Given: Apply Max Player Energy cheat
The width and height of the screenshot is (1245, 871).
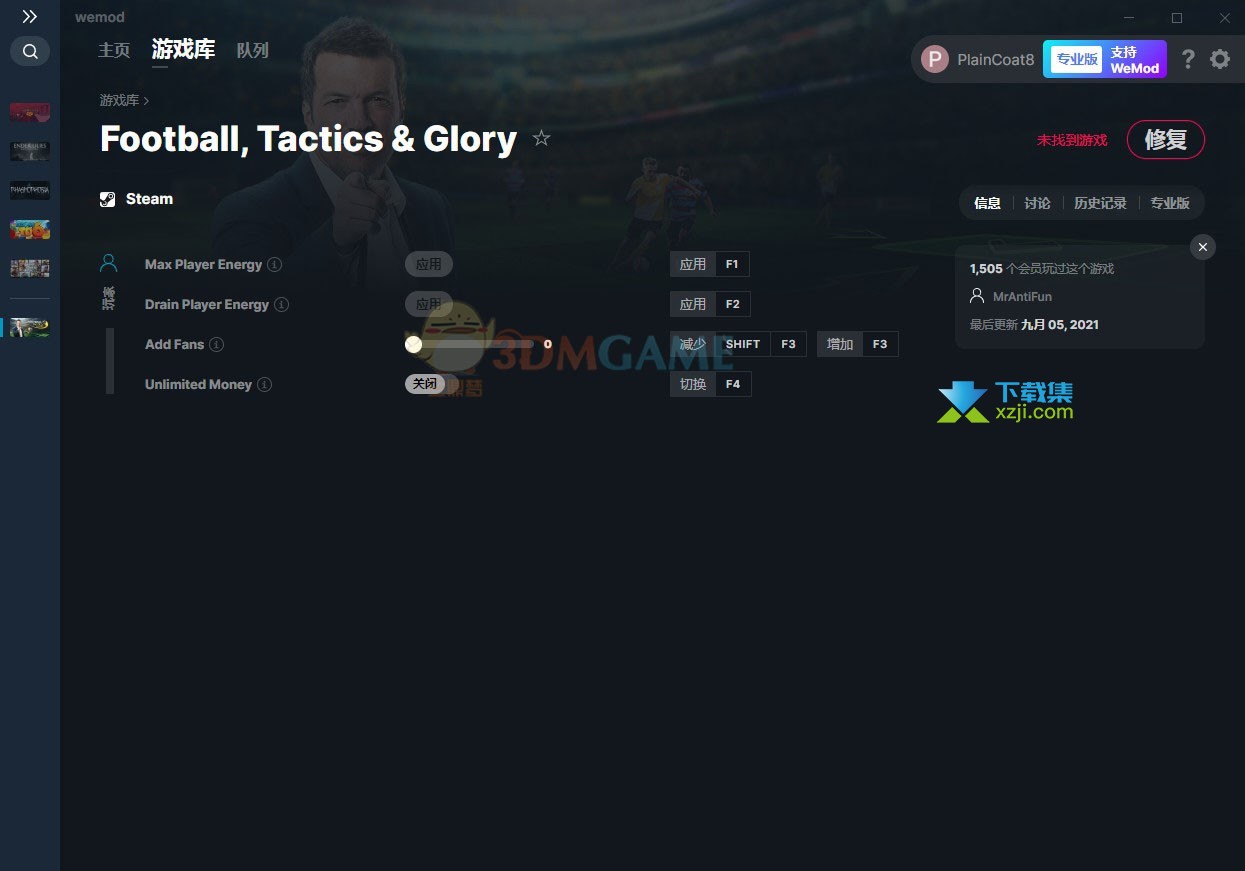Looking at the screenshot, I should pos(429,265).
